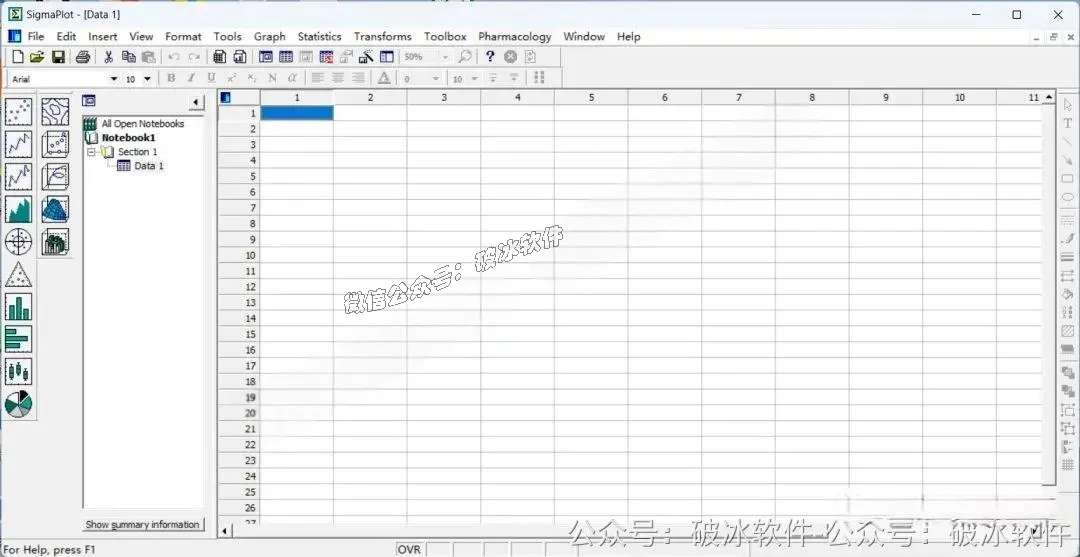Collapse the notebook panel with arrow button
Screen dimensions: 1080x557
tap(196, 103)
